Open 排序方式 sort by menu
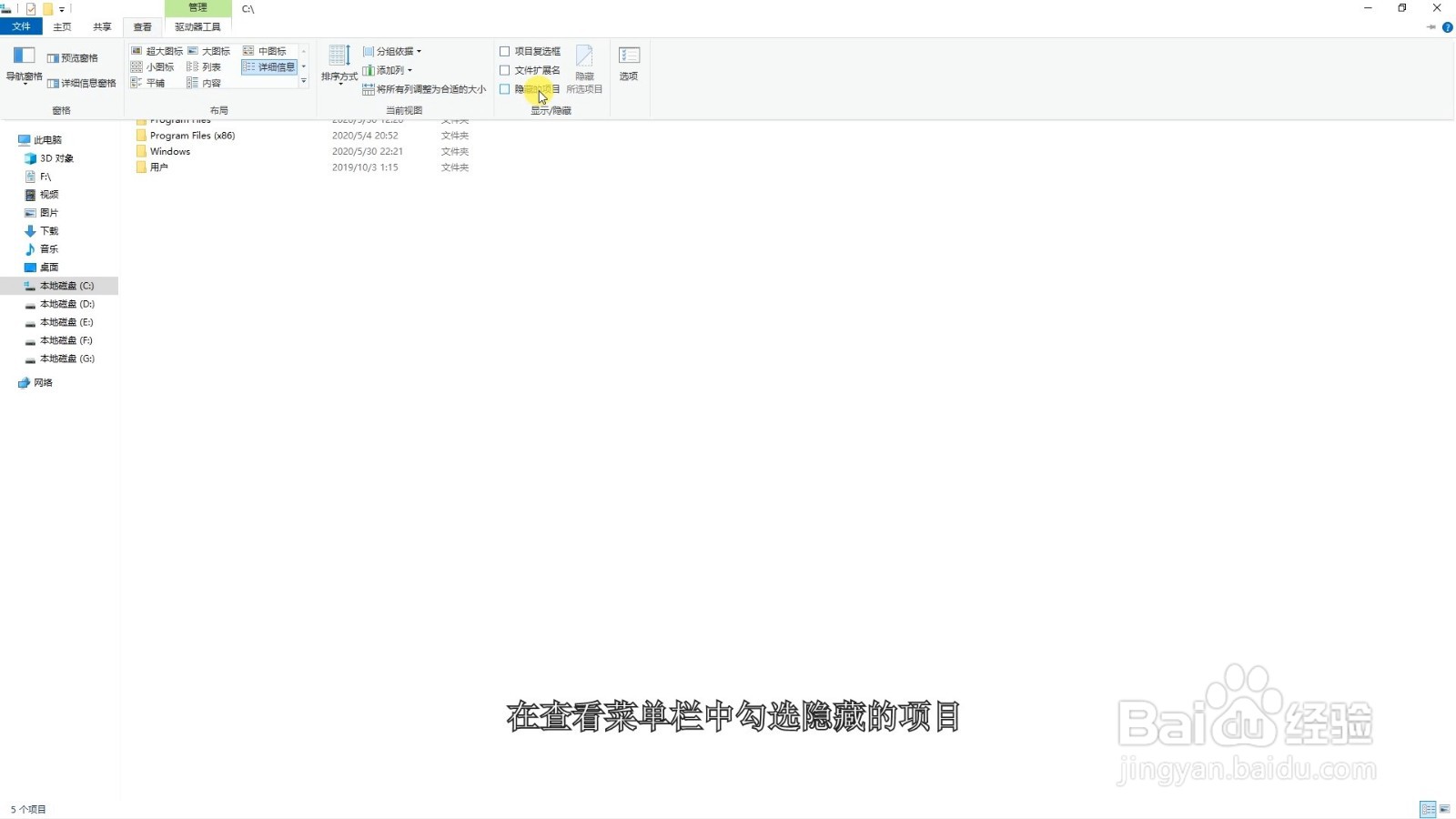1456x819 pixels. [x=339, y=65]
